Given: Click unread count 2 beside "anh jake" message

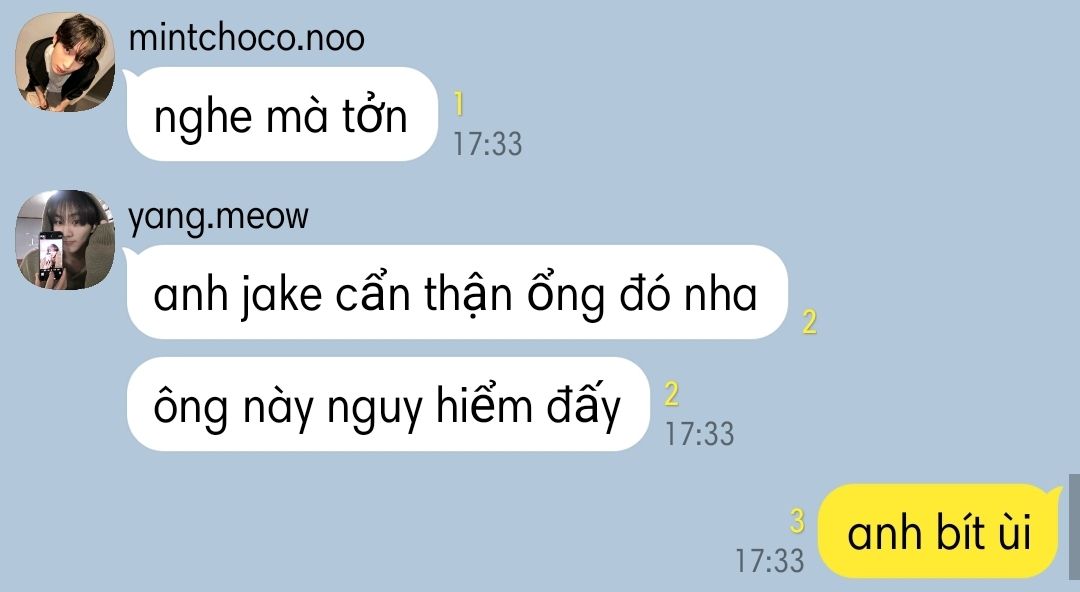Looking at the screenshot, I should click(x=809, y=322).
